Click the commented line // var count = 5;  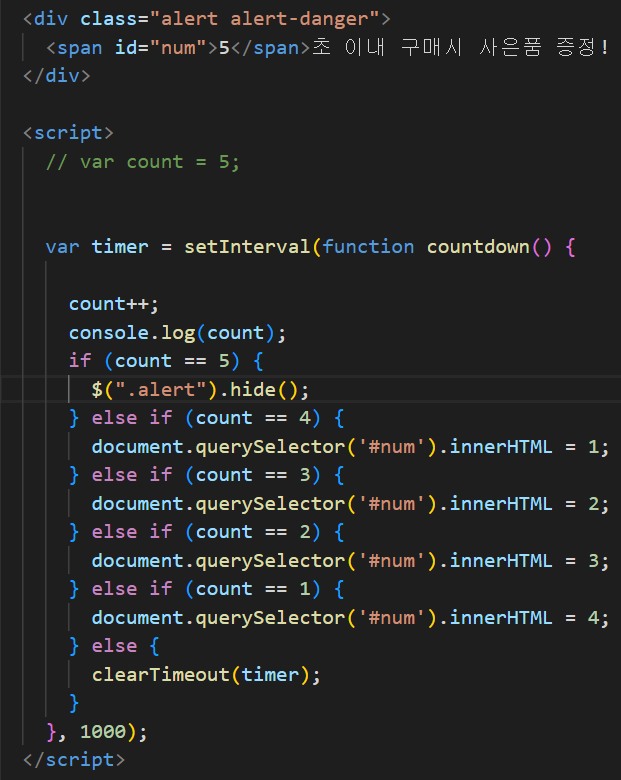tap(143, 162)
